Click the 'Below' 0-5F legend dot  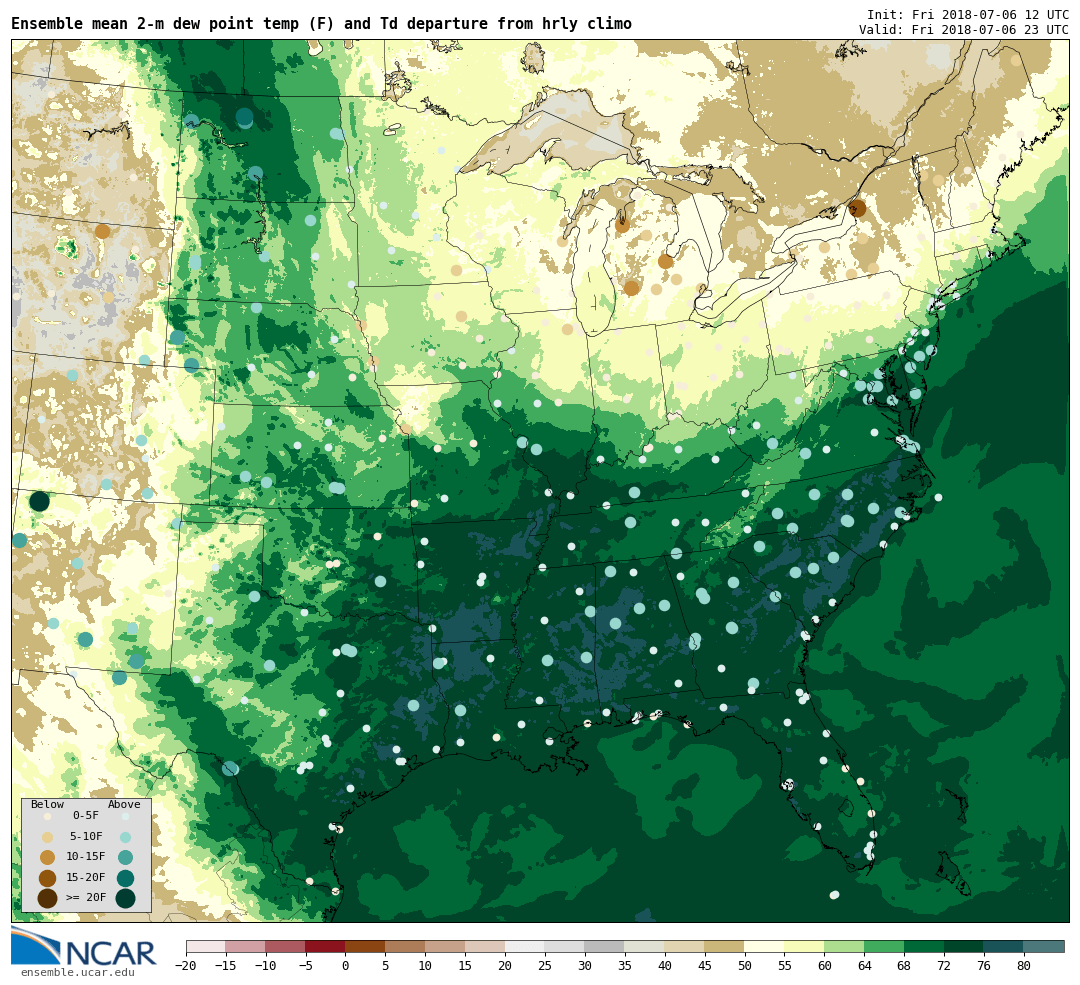click(x=48, y=816)
